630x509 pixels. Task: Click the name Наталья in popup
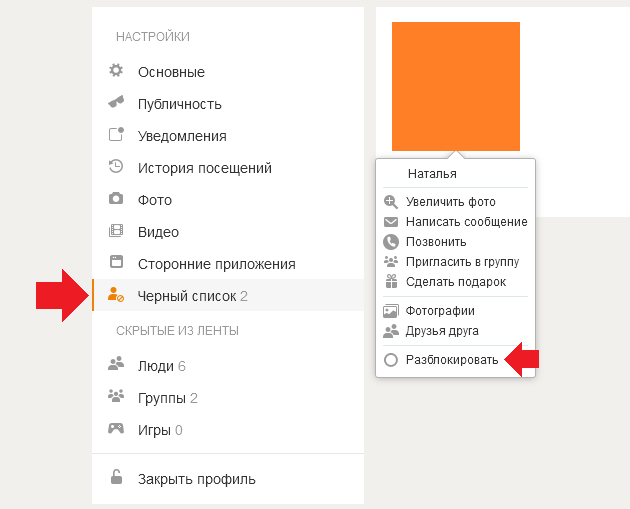tap(432, 174)
